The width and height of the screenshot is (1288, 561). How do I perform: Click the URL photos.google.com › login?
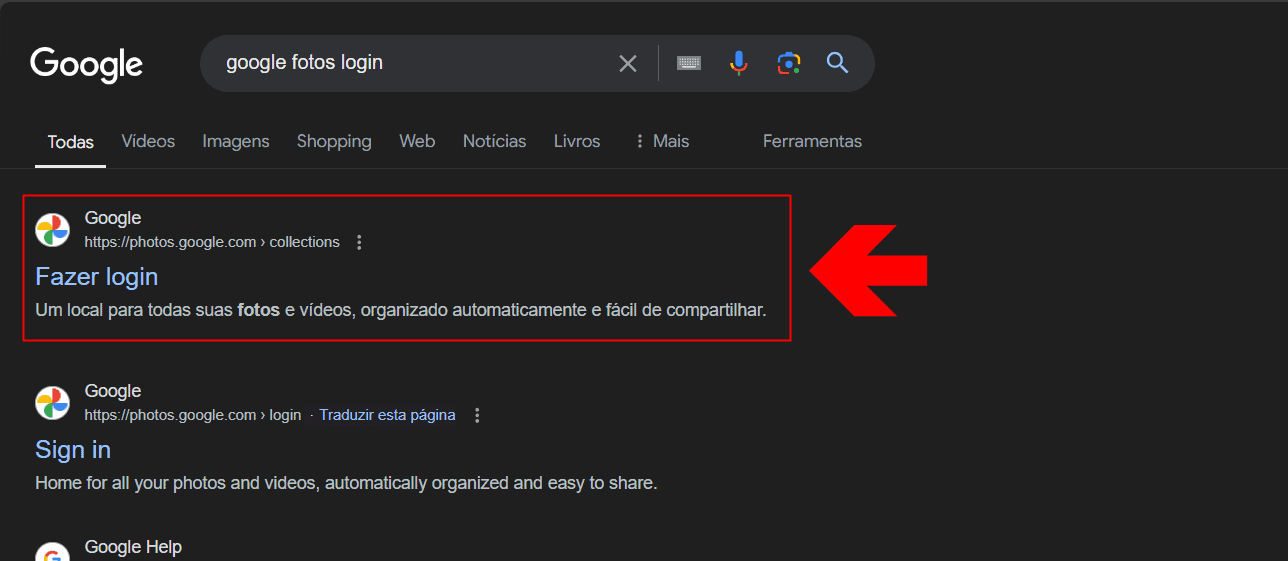tap(193, 415)
